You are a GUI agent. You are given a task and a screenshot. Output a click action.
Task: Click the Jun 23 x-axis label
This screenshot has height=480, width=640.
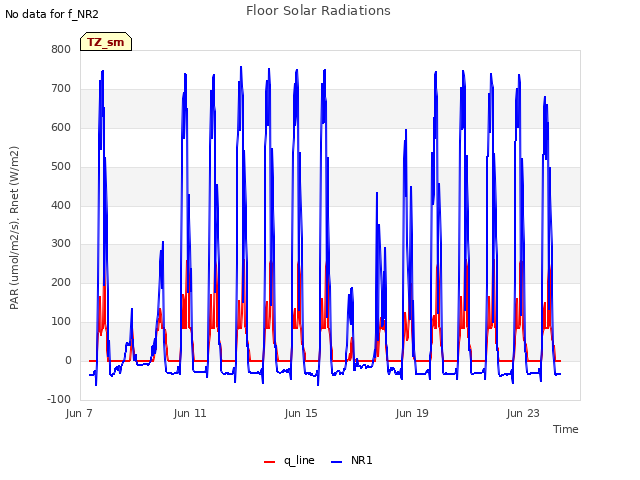tap(523, 413)
